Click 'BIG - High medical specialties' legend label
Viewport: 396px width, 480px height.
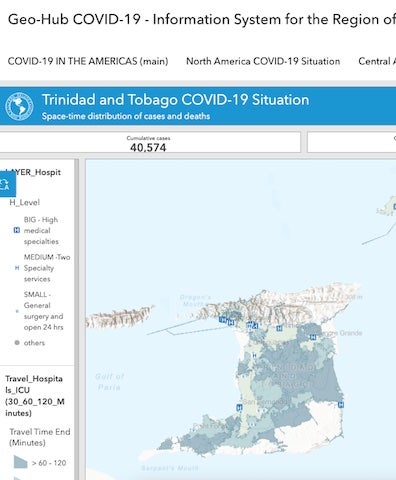click(x=41, y=231)
